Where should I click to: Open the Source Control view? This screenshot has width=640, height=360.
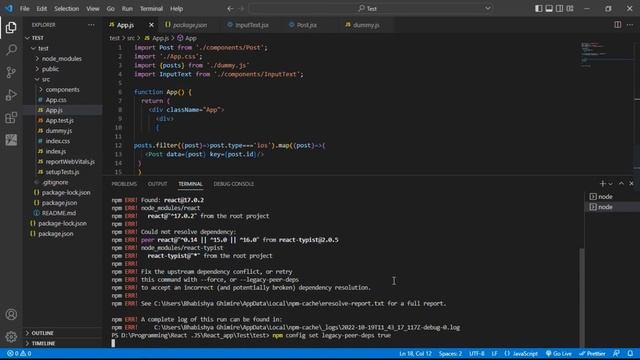(11, 72)
